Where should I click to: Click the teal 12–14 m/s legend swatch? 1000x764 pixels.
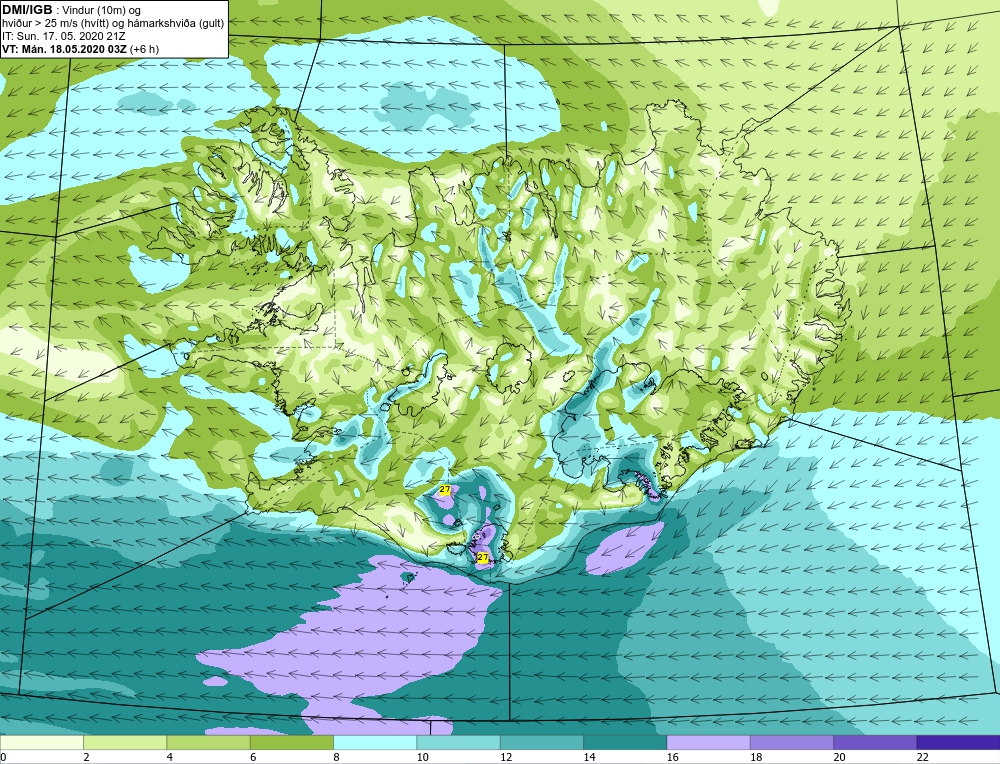click(541, 742)
